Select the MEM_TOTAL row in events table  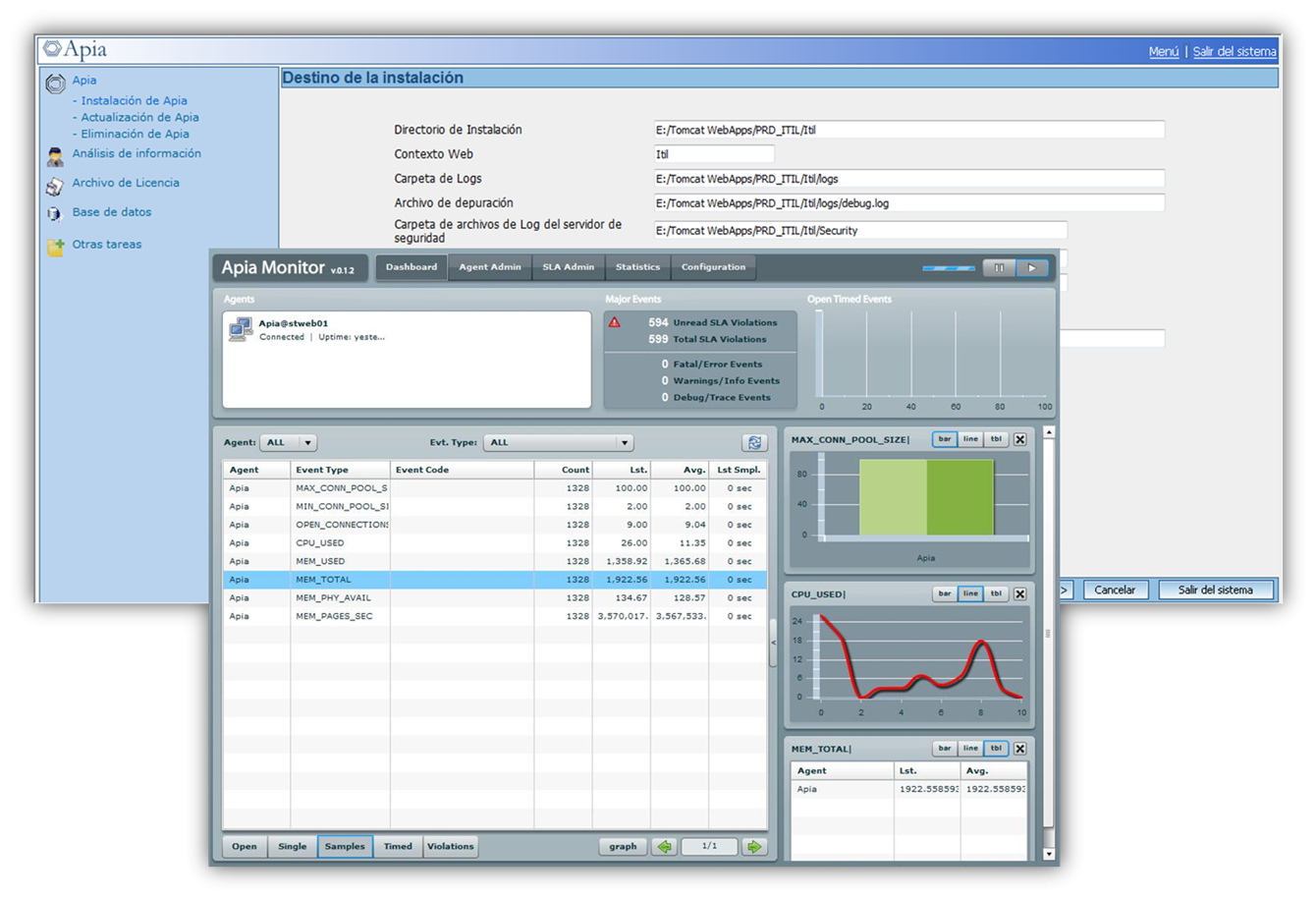click(x=495, y=580)
